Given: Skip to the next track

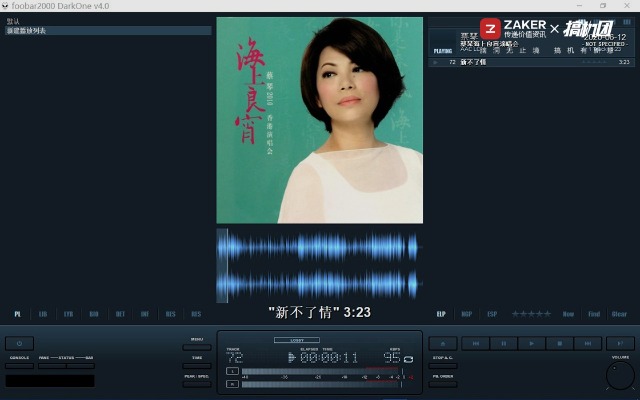Looking at the screenshot, I should pyautogui.click(x=588, y=343).
